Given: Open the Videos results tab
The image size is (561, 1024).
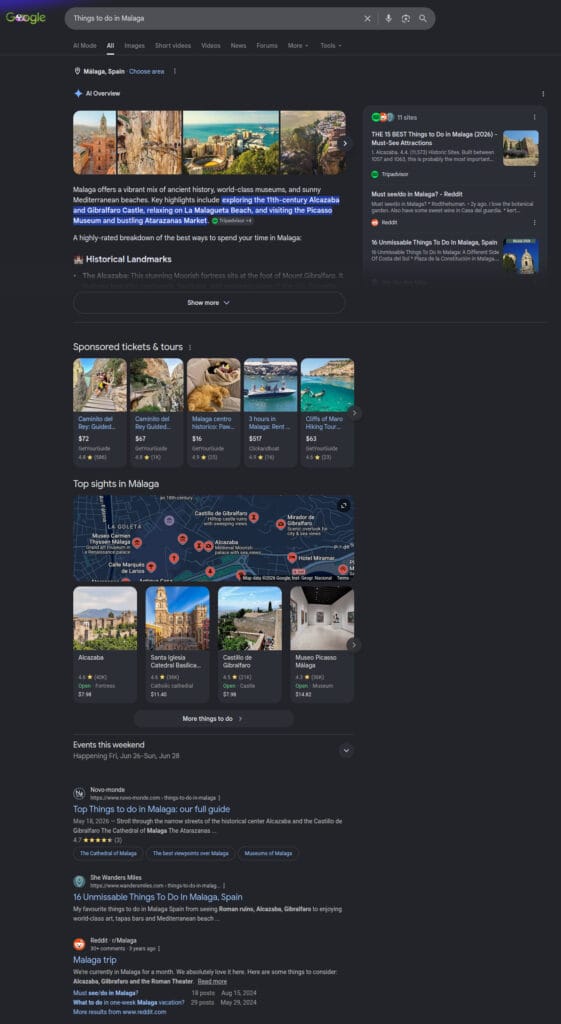Looking at the screenshot, I should coord(210,46).
